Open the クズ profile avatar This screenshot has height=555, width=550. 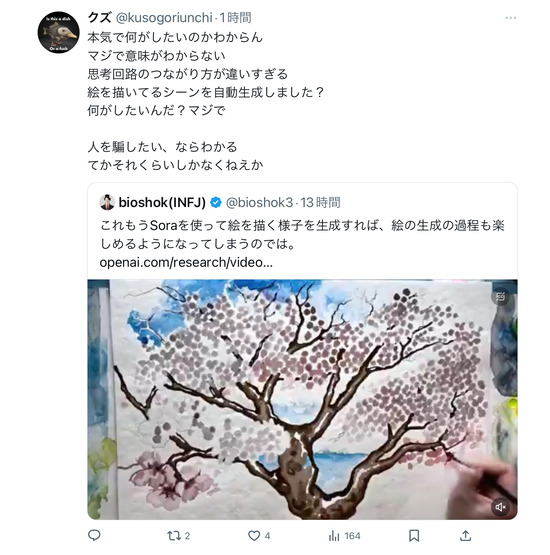[58, 33]
